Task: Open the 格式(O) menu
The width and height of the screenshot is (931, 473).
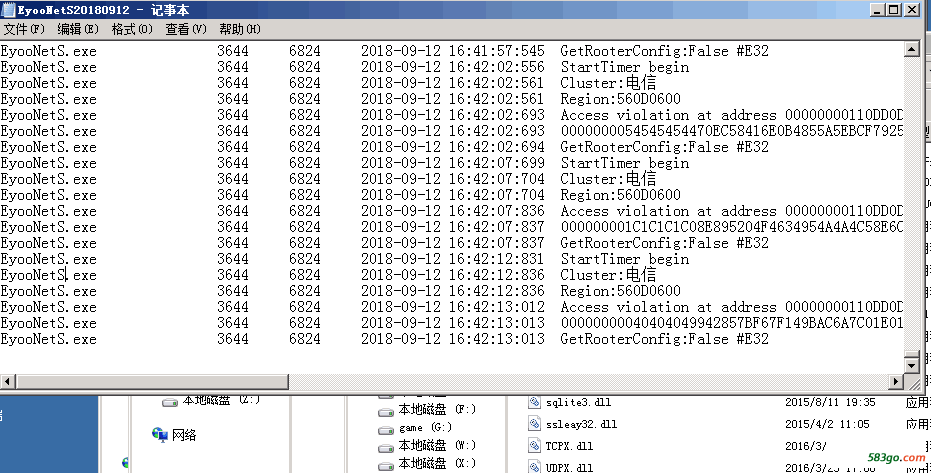Action: (x=132, y=29)
